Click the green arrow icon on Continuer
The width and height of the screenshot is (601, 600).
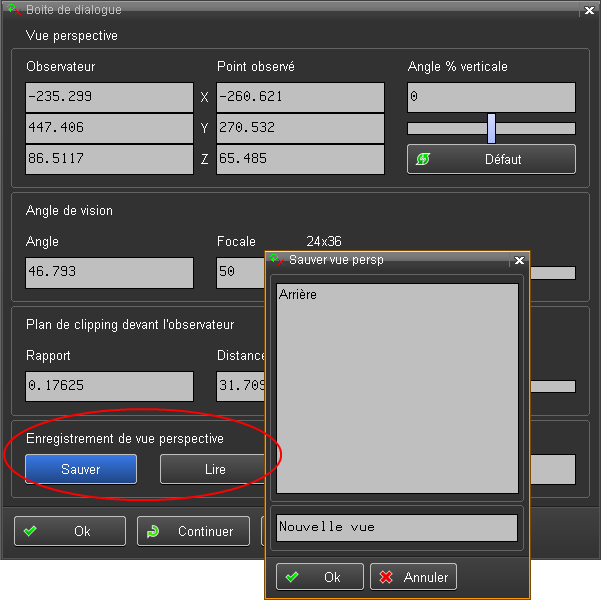coord(153,531)
